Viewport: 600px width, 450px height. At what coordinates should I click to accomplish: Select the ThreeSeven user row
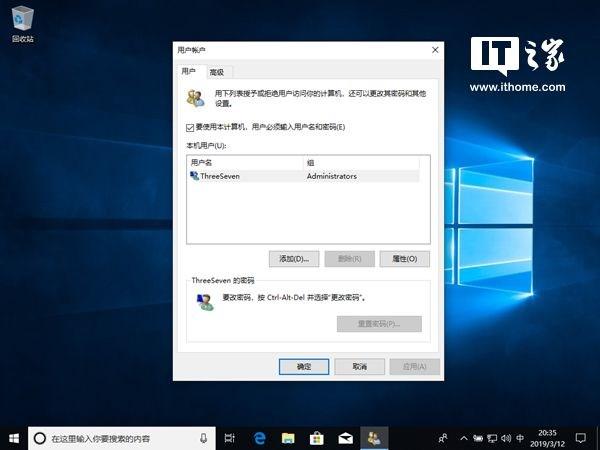click(x=305, y=176)
